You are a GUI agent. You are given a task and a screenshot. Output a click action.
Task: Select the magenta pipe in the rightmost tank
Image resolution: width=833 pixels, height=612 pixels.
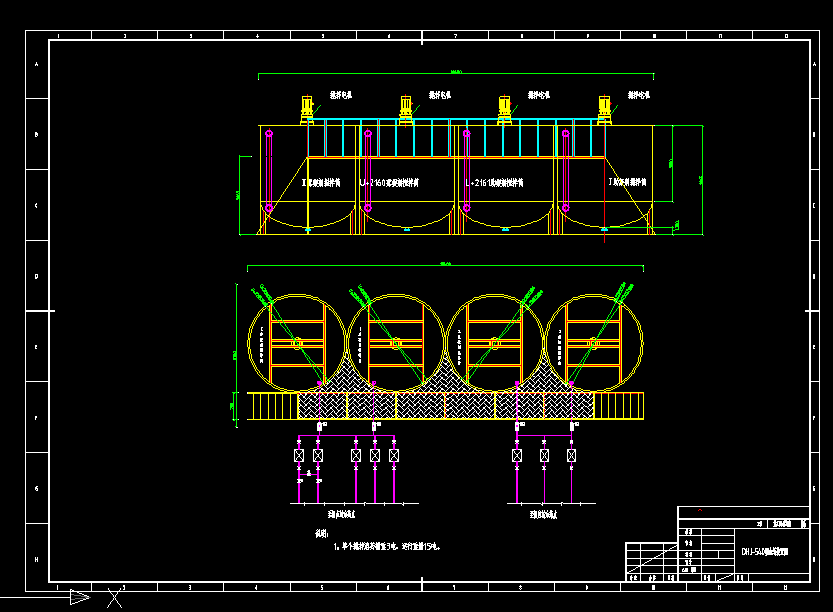(565, 170)
